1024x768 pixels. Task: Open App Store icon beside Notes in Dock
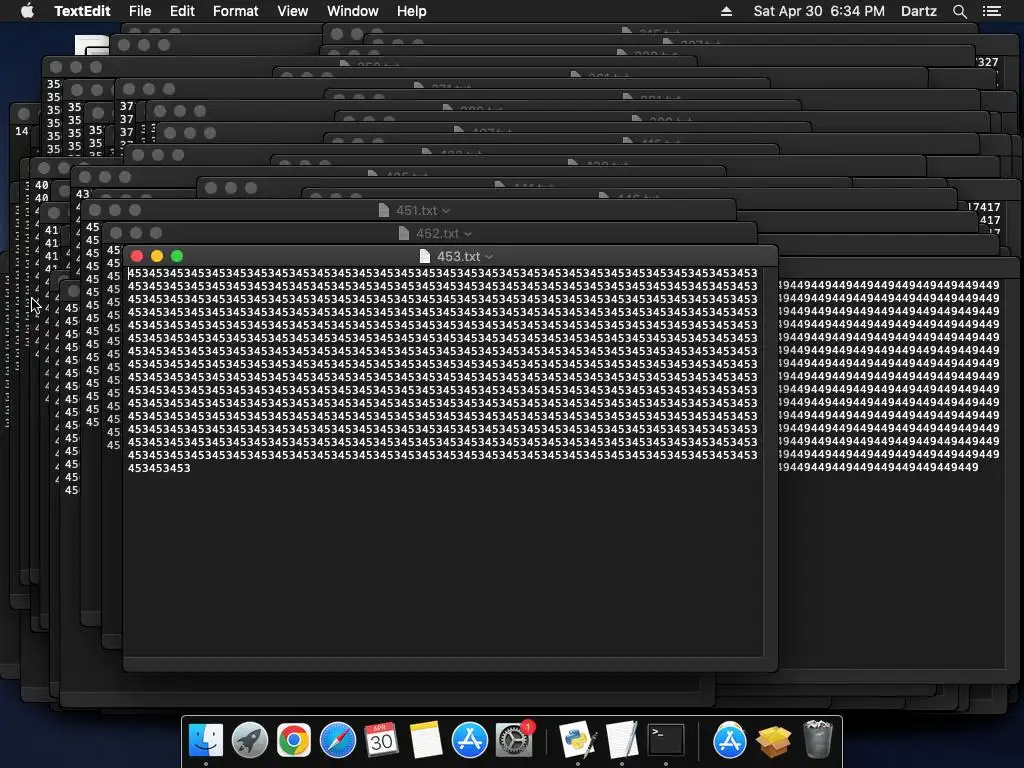click(x=470, y=740)
